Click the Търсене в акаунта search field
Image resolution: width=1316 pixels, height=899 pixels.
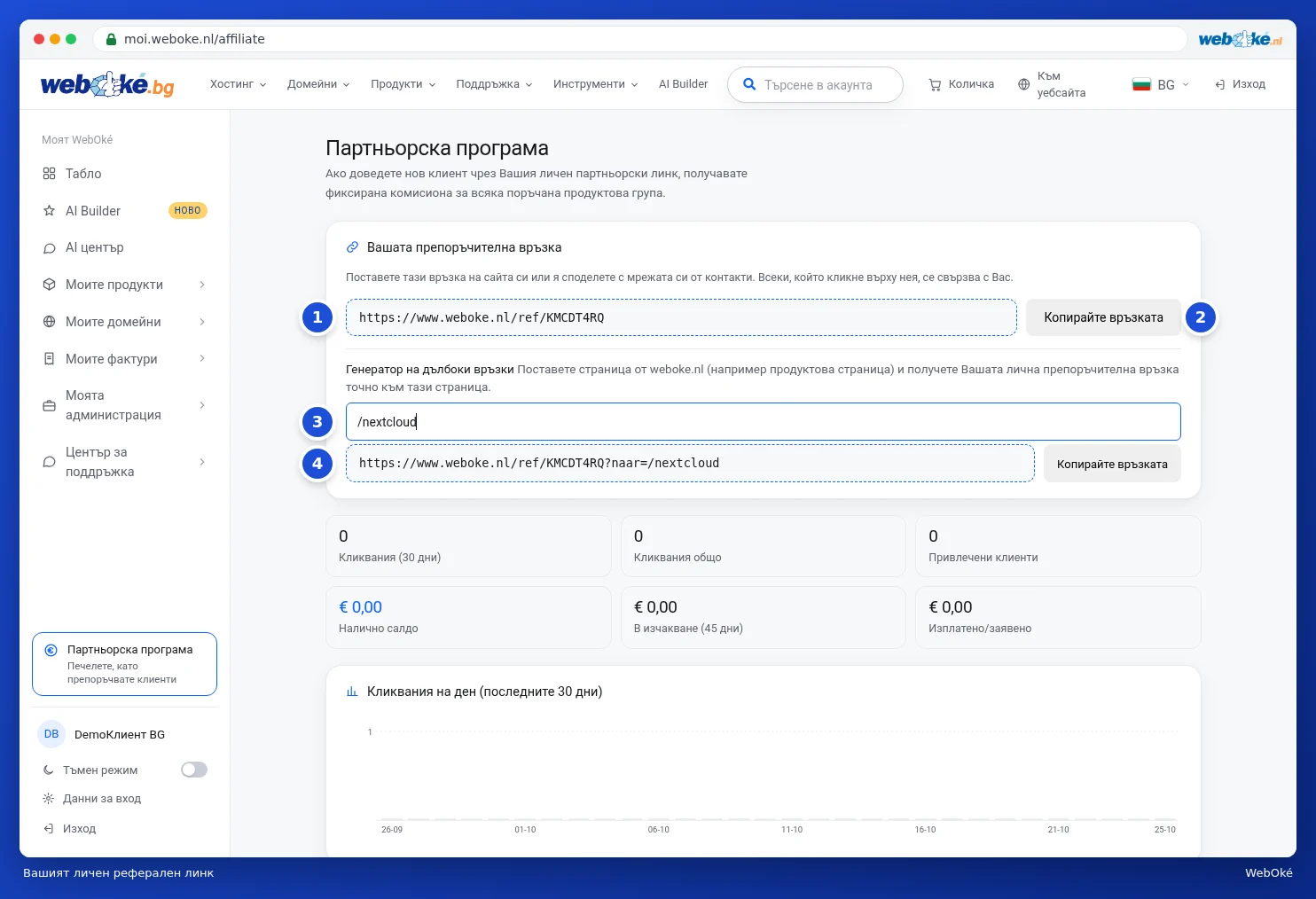click(x=815, y=84)
